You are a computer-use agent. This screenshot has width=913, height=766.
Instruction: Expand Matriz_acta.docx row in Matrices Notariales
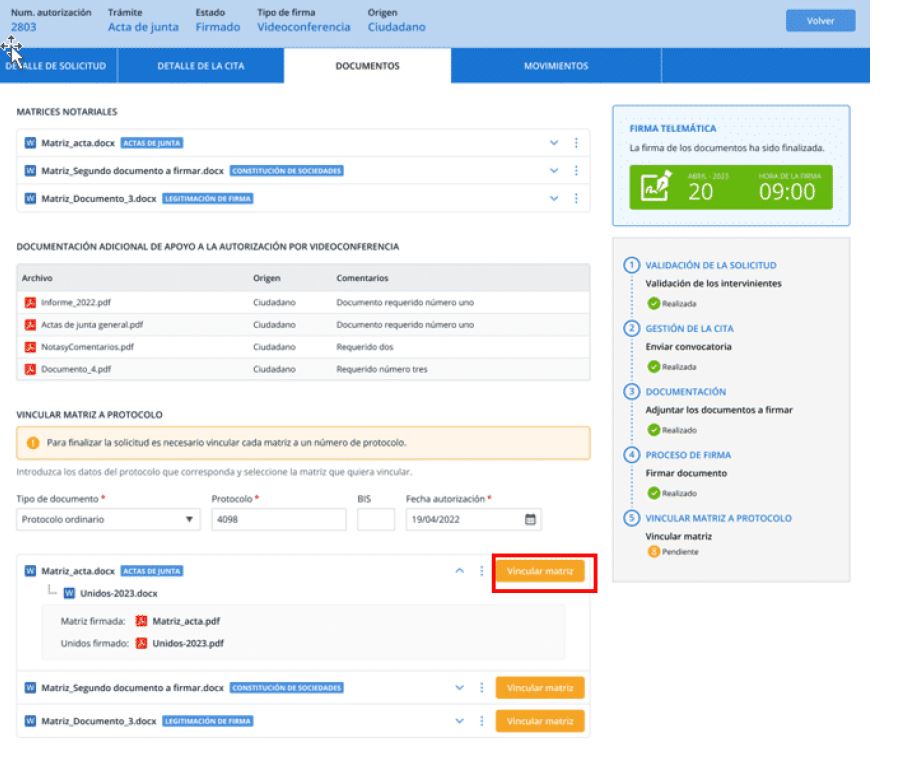pyautogui.click(x=554, y=143)
